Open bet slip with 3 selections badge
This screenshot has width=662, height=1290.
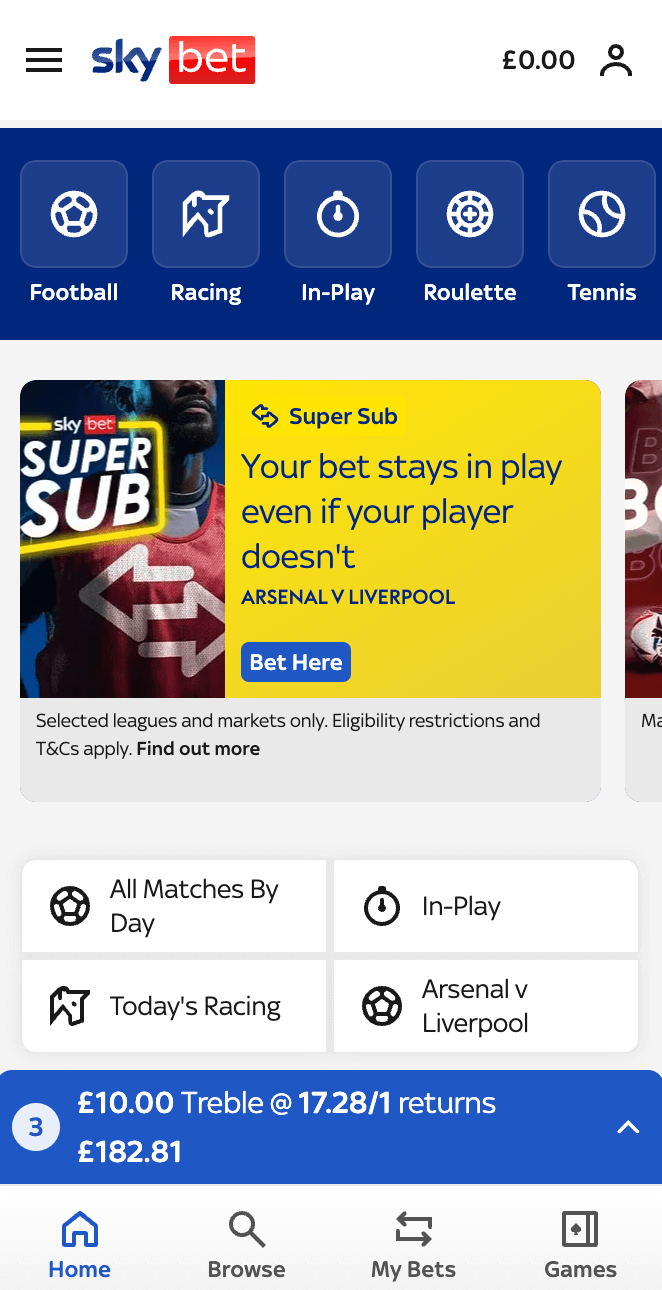pos(36,1128)
